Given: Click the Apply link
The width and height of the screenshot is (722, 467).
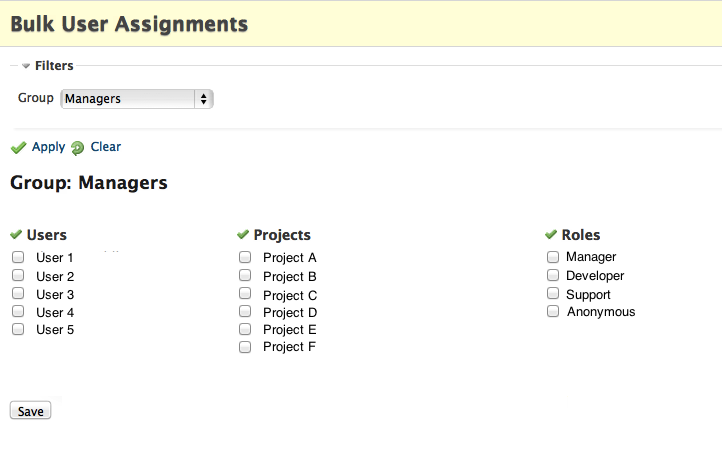Looking at the screenshot, I should coord(48,147).
